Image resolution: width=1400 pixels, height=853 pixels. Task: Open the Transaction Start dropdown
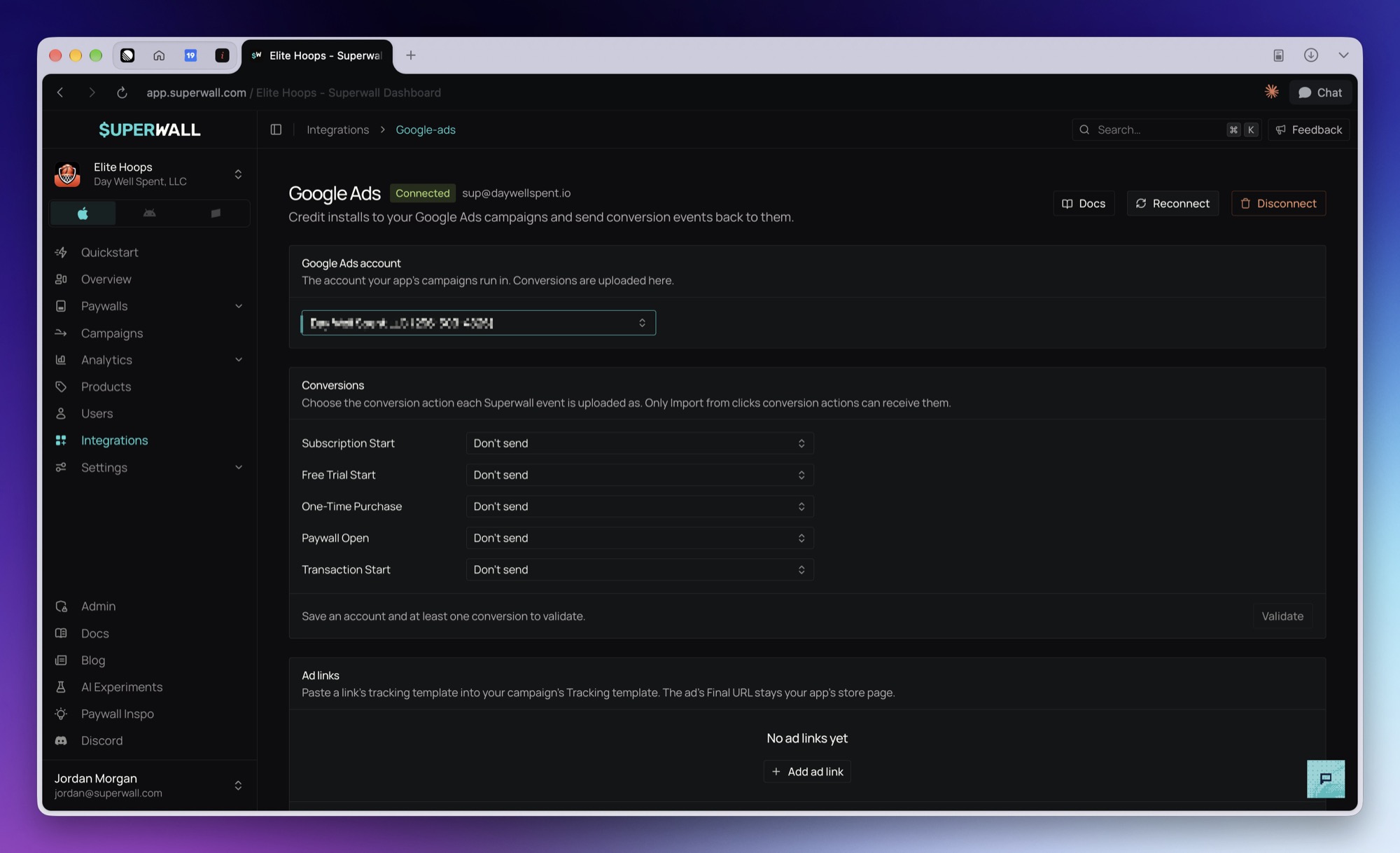point(640,569)
